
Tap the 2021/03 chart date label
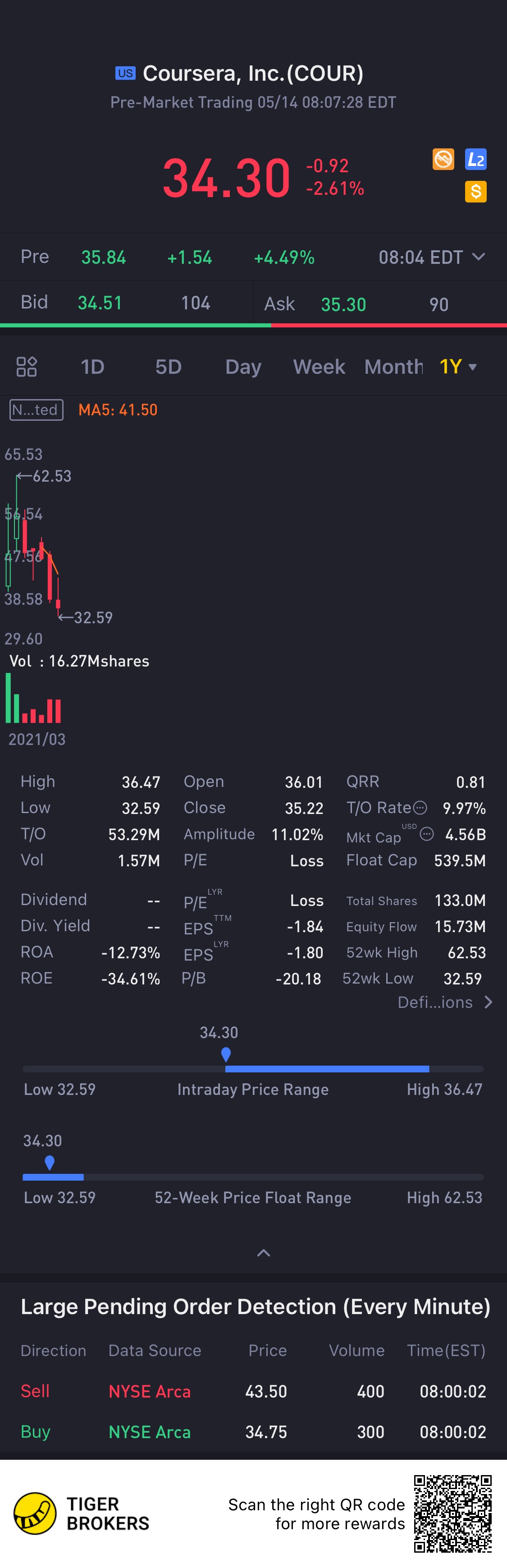[37, 739]
